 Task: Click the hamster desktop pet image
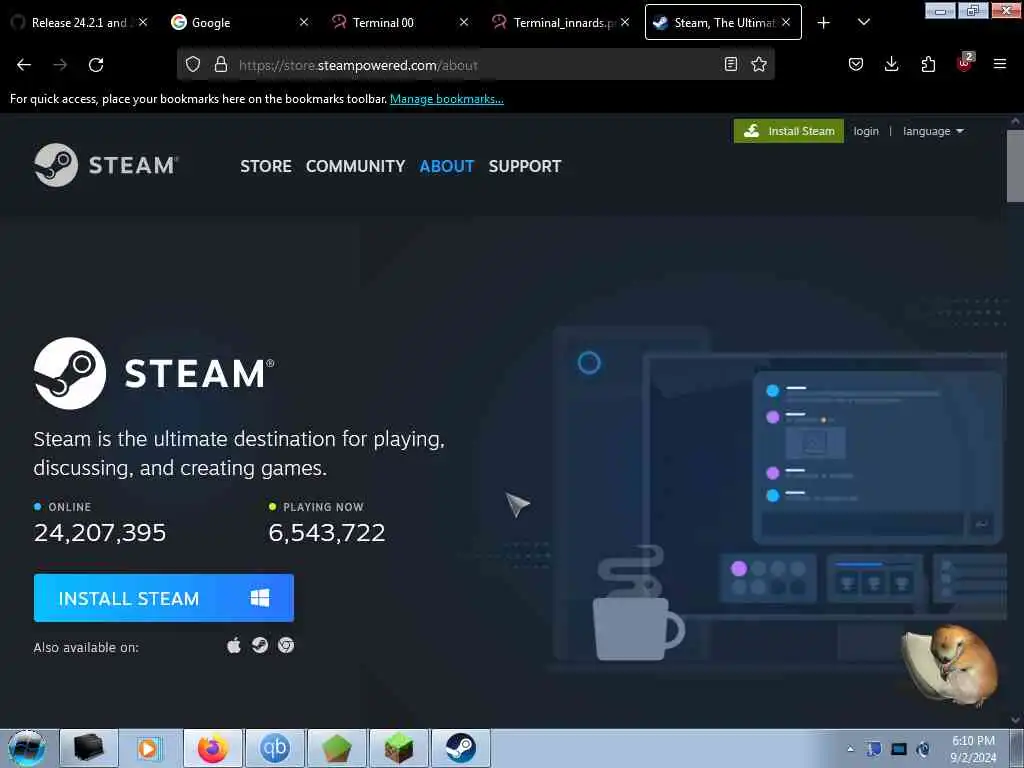tap(950, 665)
